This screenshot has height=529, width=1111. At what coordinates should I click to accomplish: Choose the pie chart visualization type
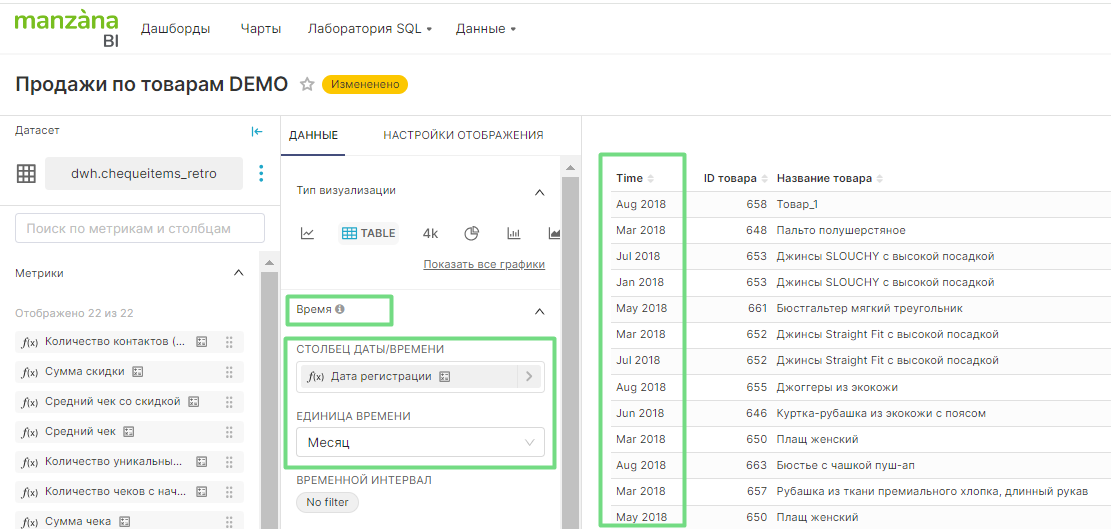pos(472,233)
